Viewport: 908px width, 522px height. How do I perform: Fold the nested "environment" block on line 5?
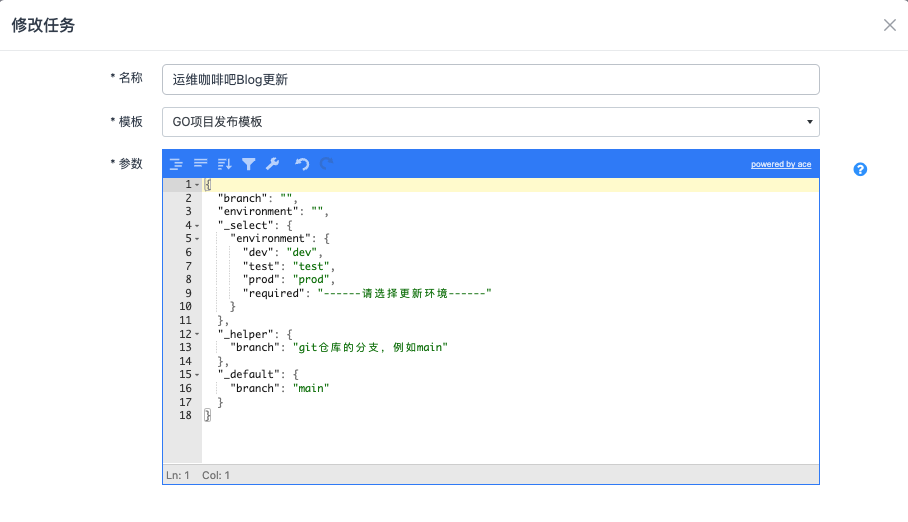197,239
